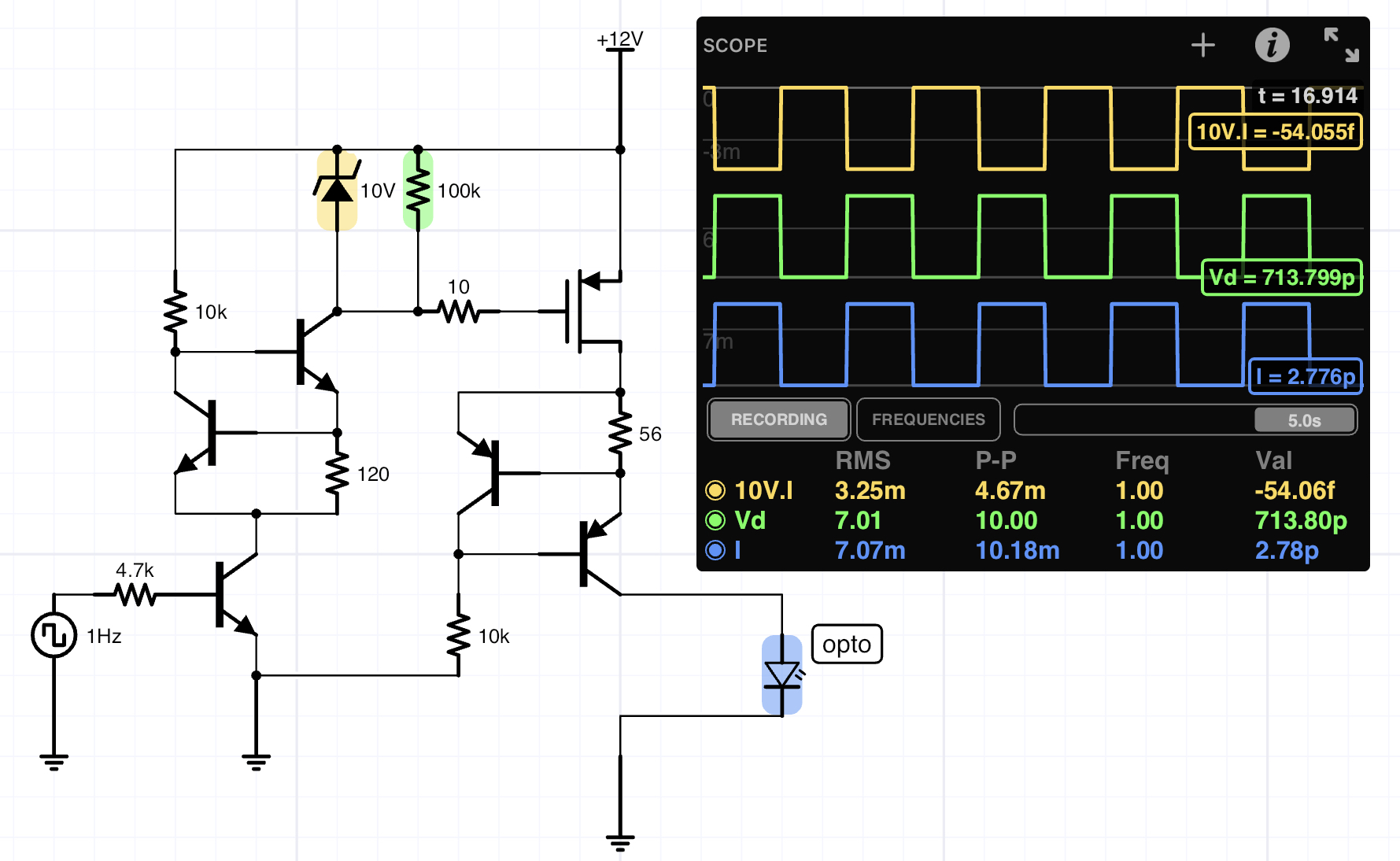The width and height of the screenshot is (1400, 861).
Task: Click the opto label box
Action: [x=847, y=644]
